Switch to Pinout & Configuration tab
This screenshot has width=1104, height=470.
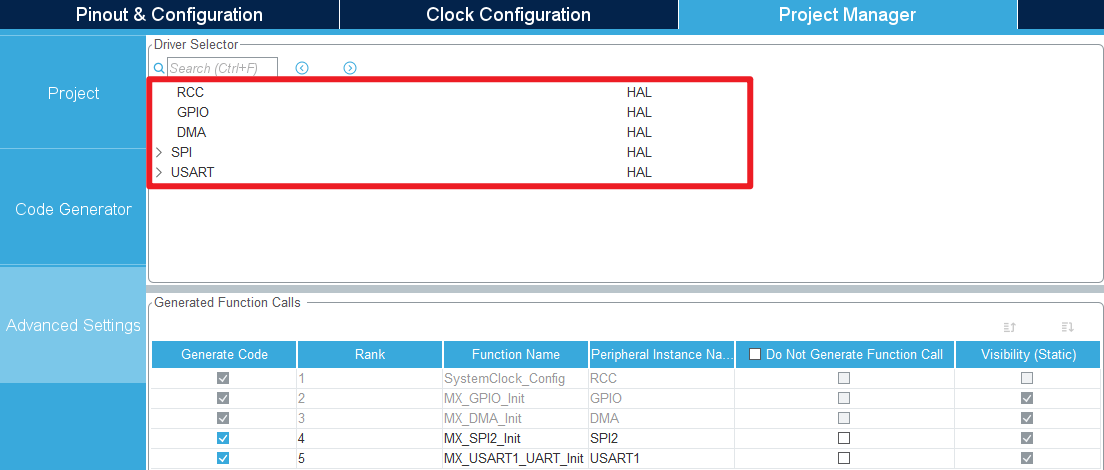(x=169, y=15)
